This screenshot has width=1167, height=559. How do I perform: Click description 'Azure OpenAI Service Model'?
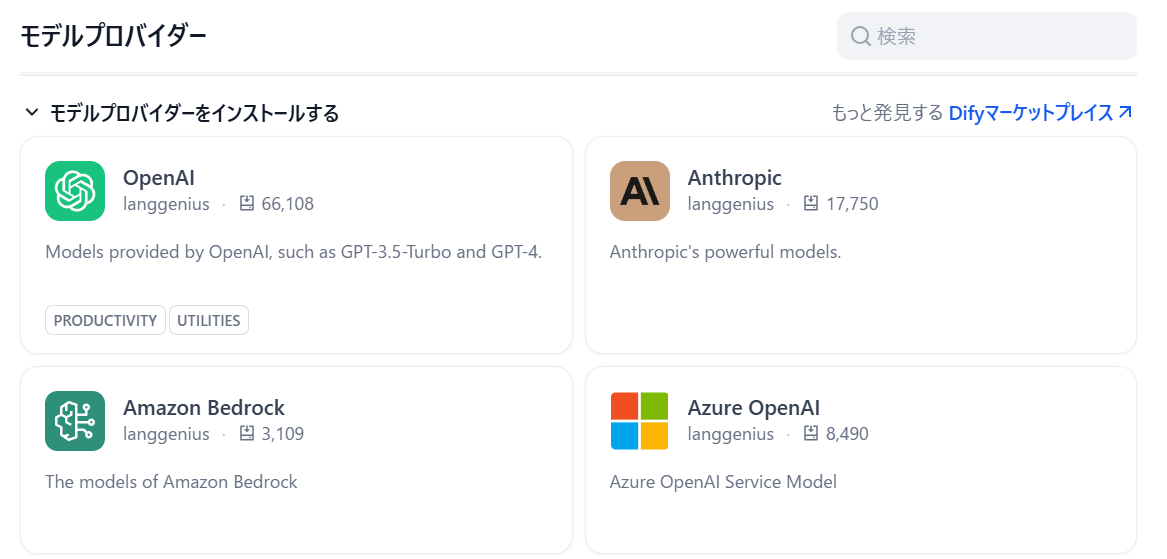723,482
